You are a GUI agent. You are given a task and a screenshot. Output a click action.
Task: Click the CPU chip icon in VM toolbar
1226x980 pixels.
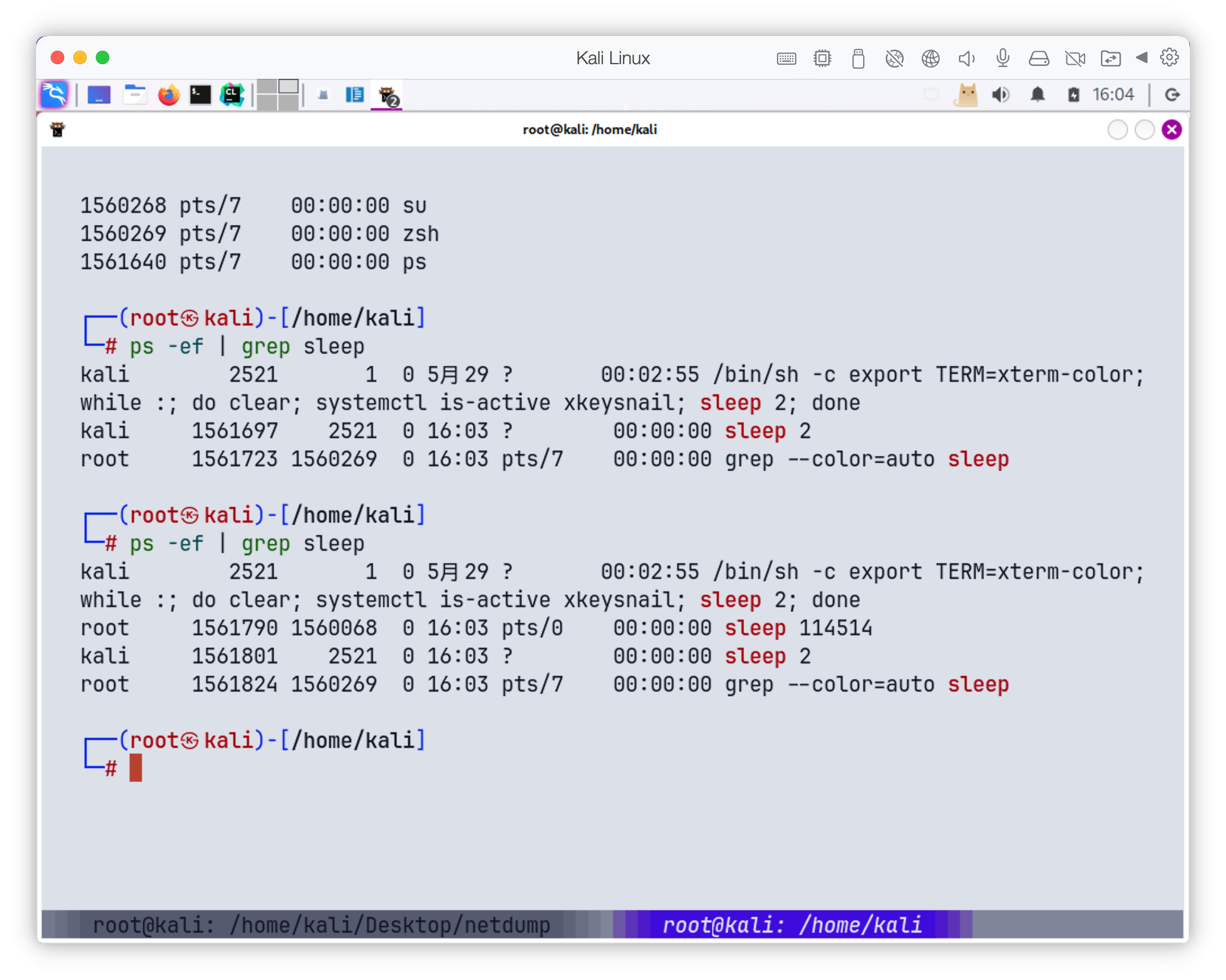pyautogui.click(x=822, y=58)
